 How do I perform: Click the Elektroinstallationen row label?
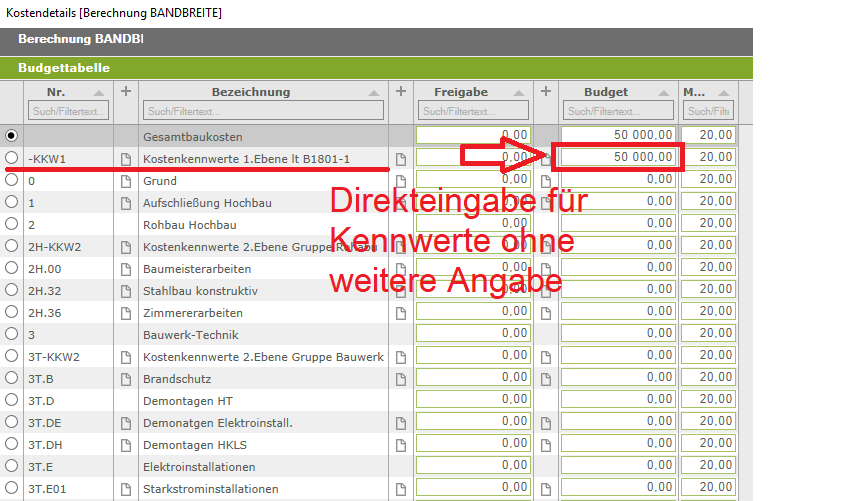pyautogui.click(x=199, y=467)
